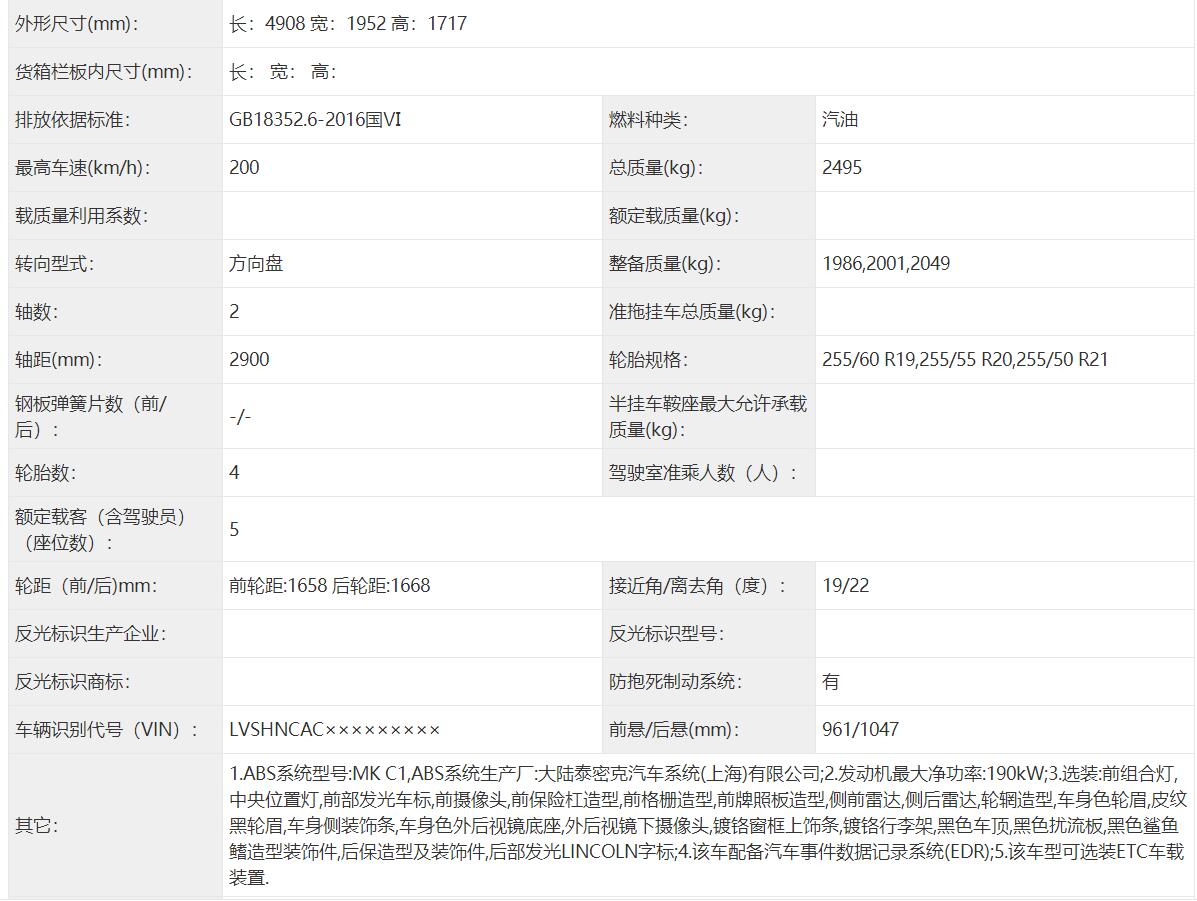Select axle count value 2
The image size is (1197, 901).
click(234, 312)
